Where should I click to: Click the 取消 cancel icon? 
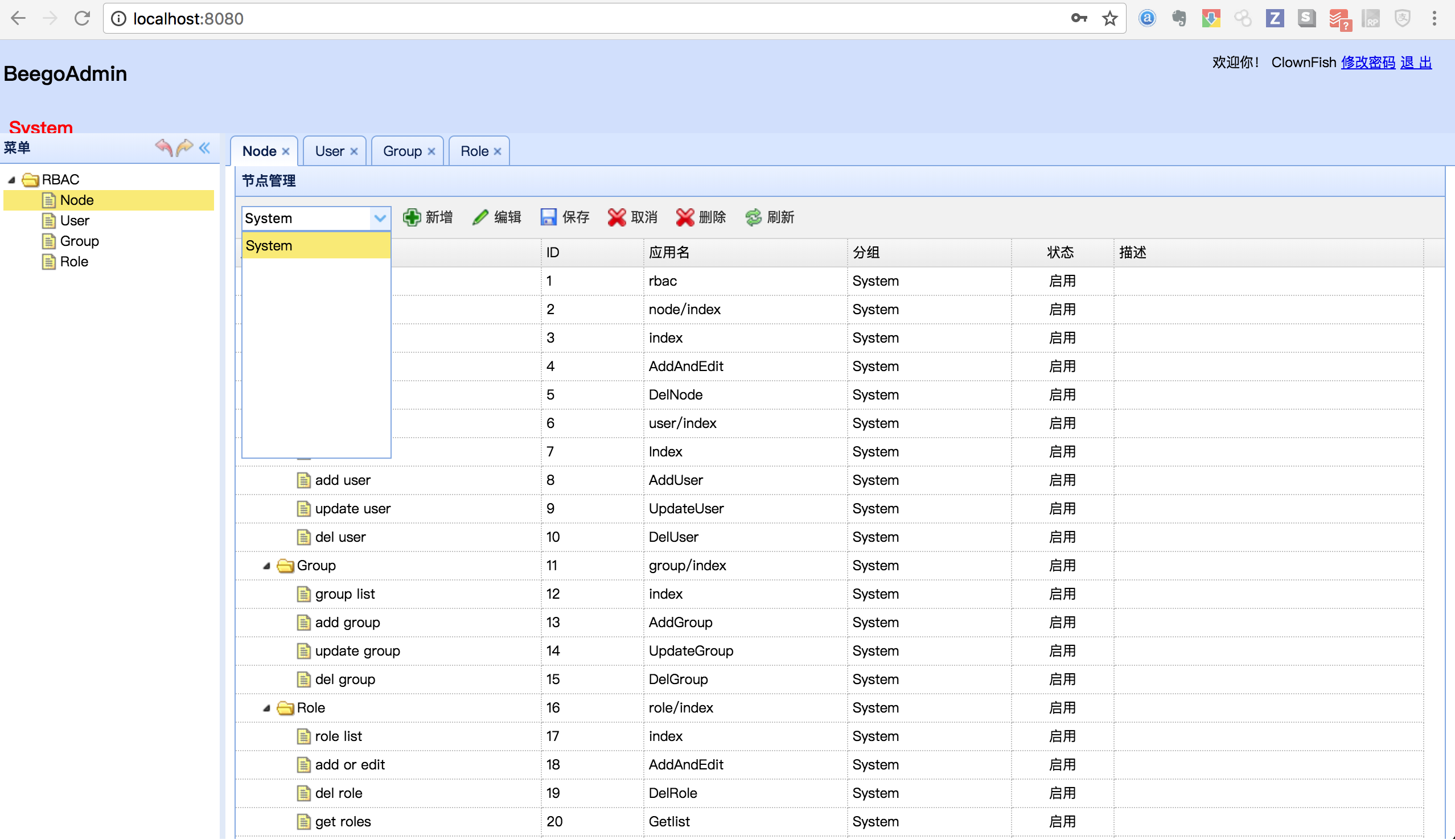coord(616,217)
